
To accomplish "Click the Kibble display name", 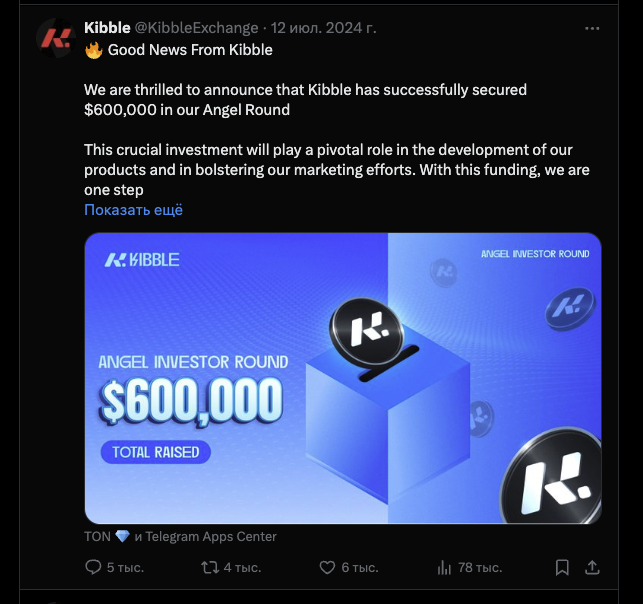I will coord(107,28).
